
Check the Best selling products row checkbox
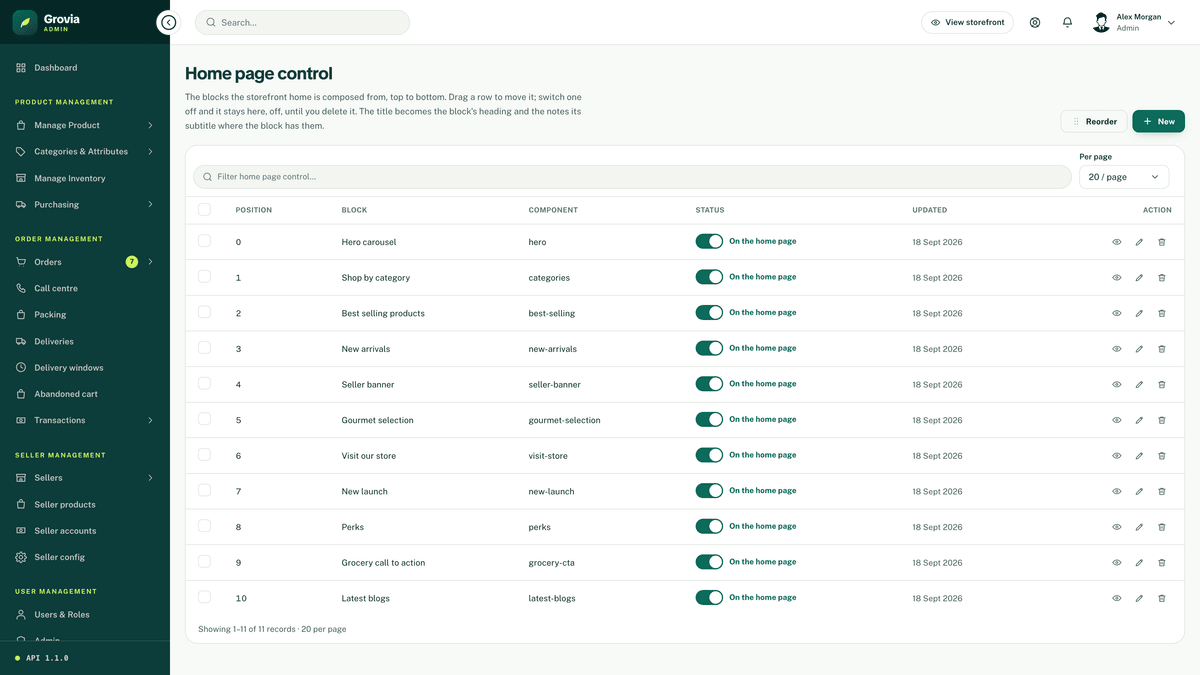[x=204, y=312]
